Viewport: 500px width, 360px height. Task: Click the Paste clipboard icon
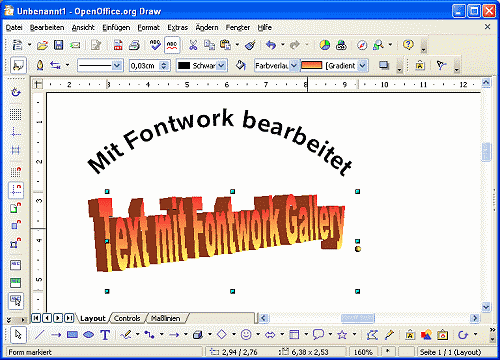226,45
